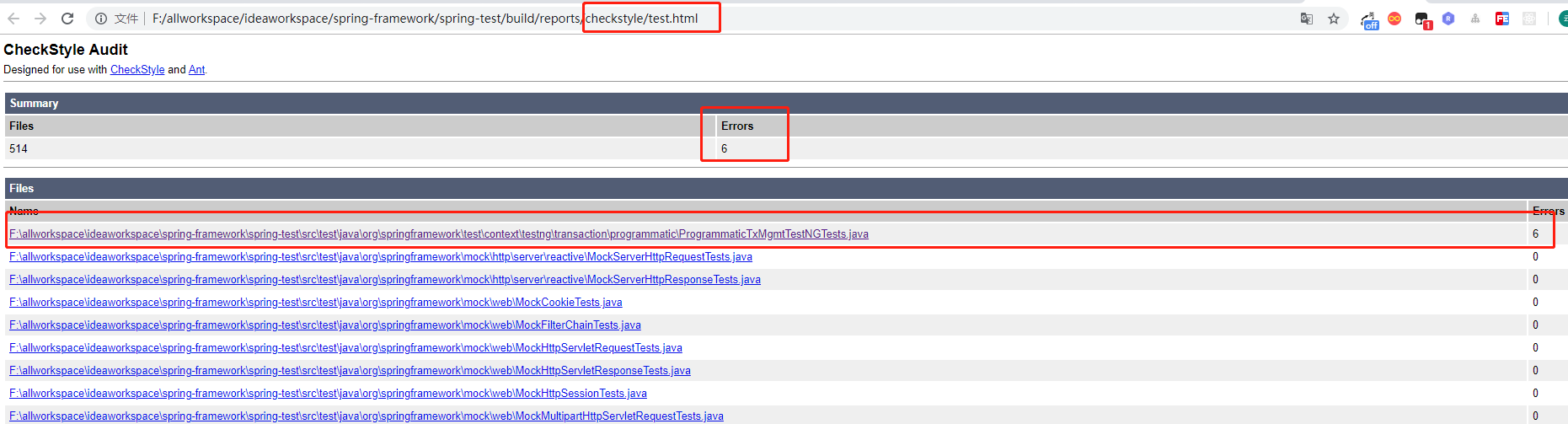Go forward with the browser forward arrow
This screenshot has height=424, width=1568.
pyautogui.click(x=40, y=19)
